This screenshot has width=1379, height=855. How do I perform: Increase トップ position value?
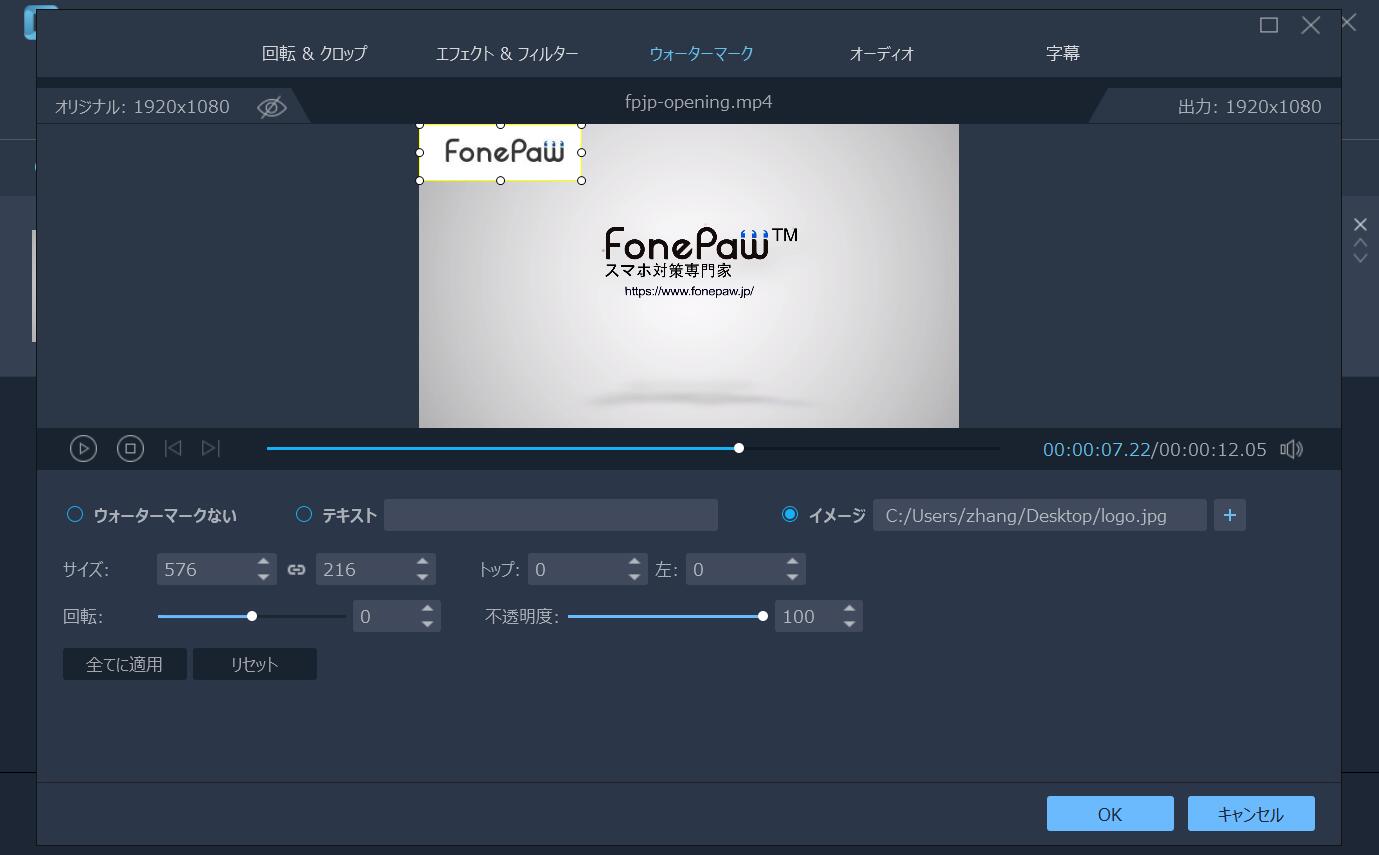[x=634, y=562]
